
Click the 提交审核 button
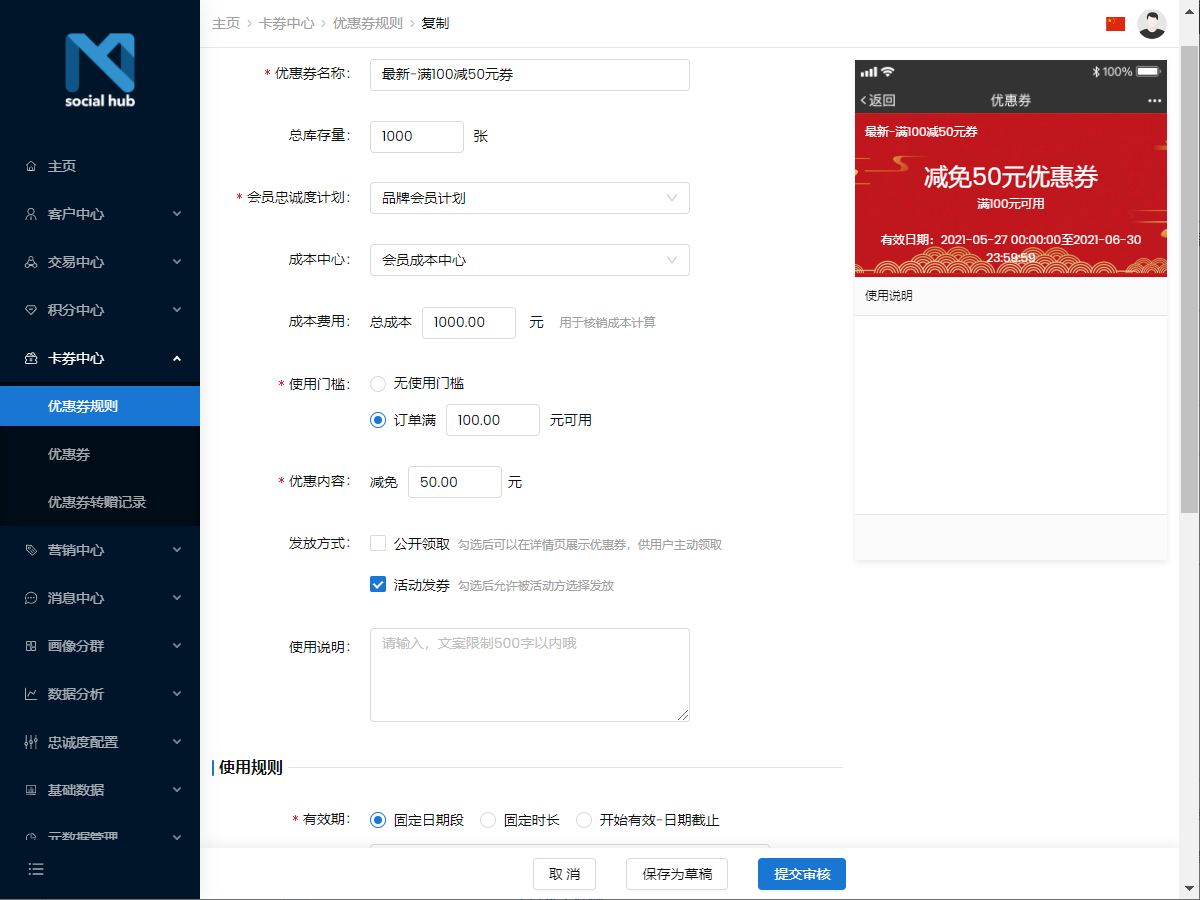[802, 873]
